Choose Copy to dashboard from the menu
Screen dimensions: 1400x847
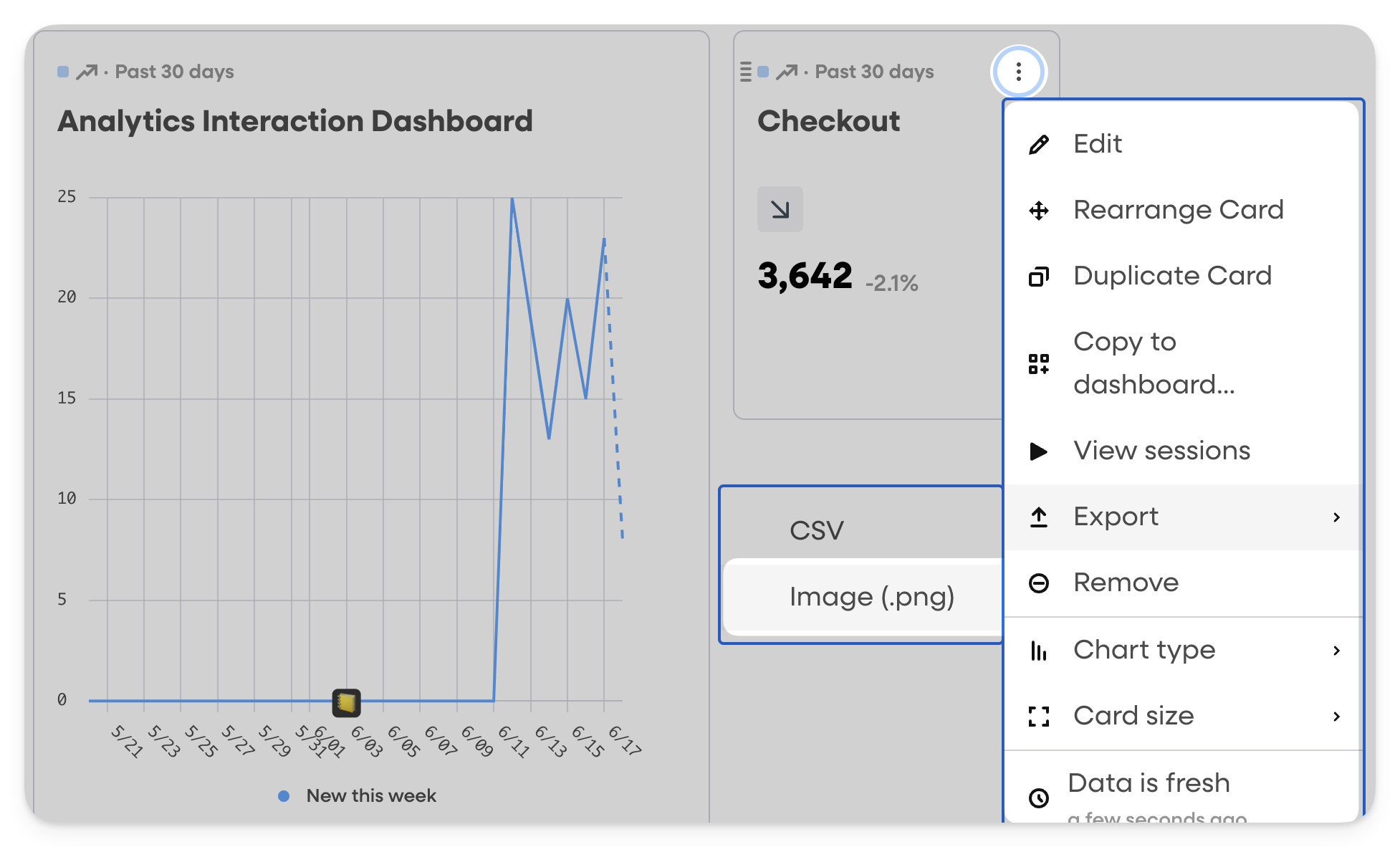point(1154,363)
